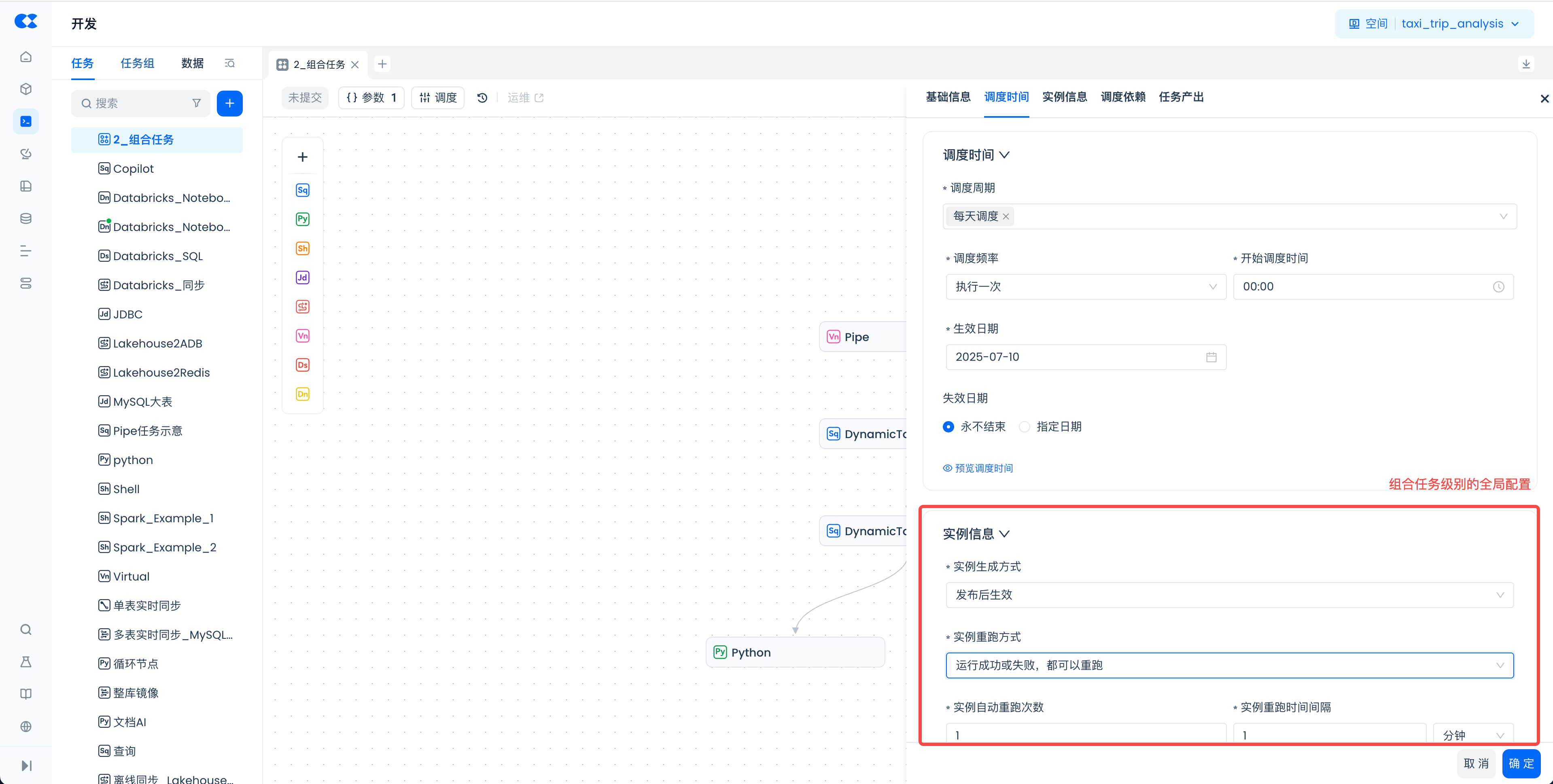Click the JDBC node icon in canvas palette

point(303,277)
